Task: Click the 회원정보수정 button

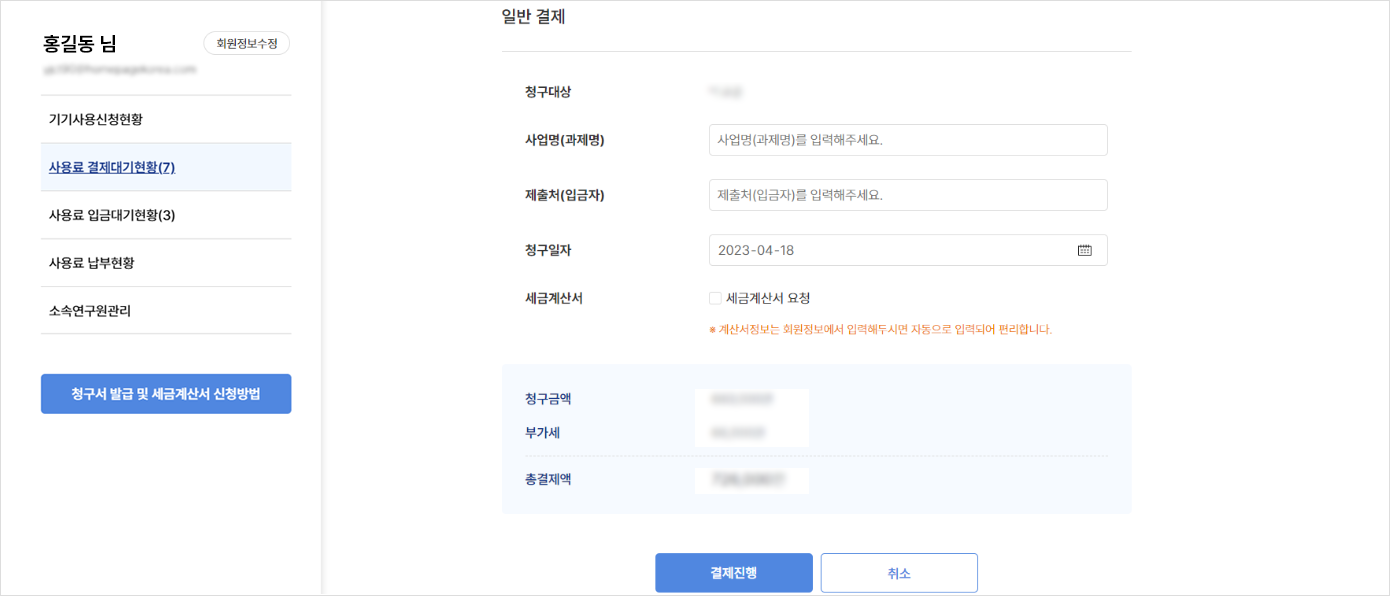Action: [246, 44]
